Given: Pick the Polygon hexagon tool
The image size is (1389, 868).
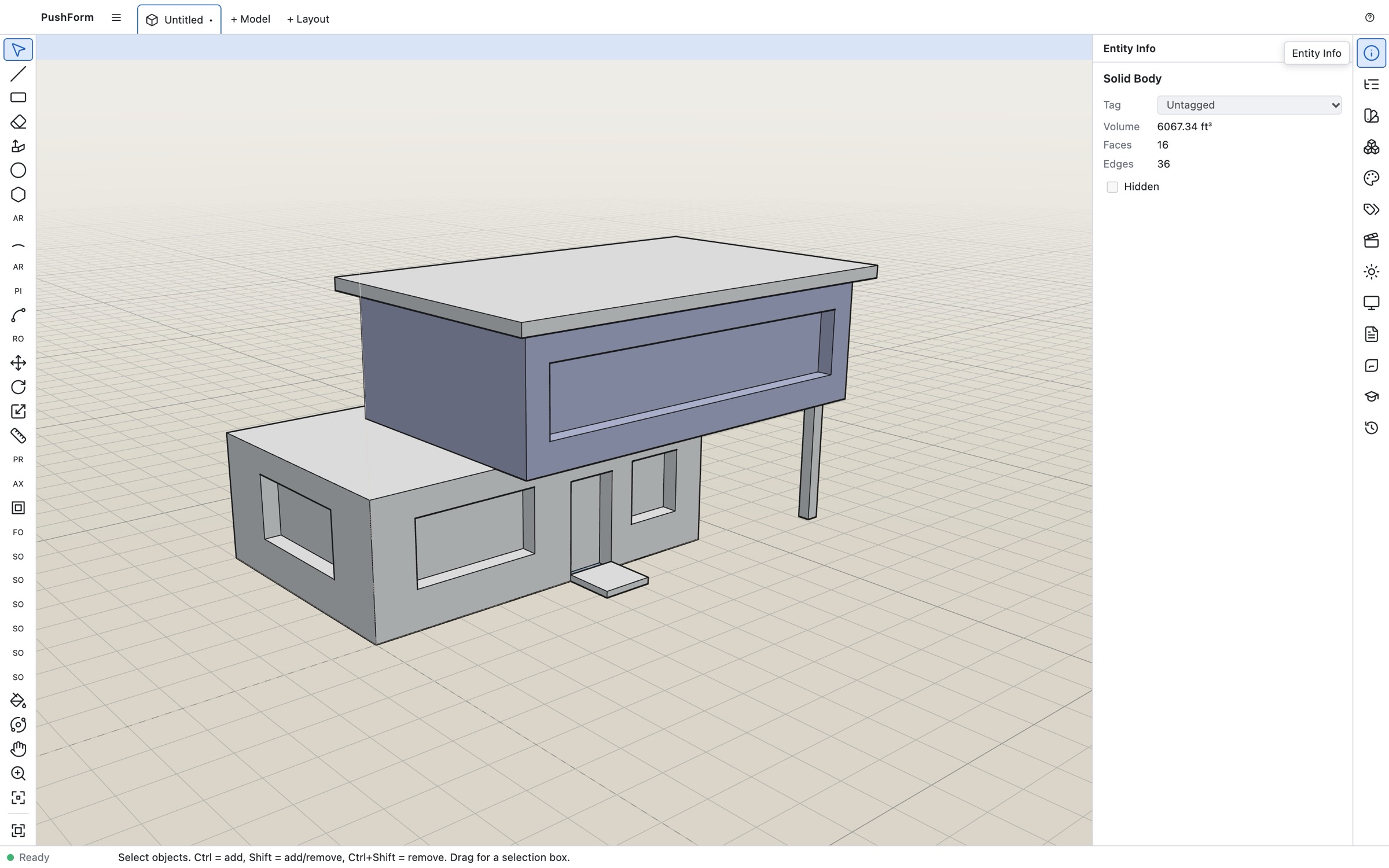Looking at the screenshot, I should pos(18,194).
